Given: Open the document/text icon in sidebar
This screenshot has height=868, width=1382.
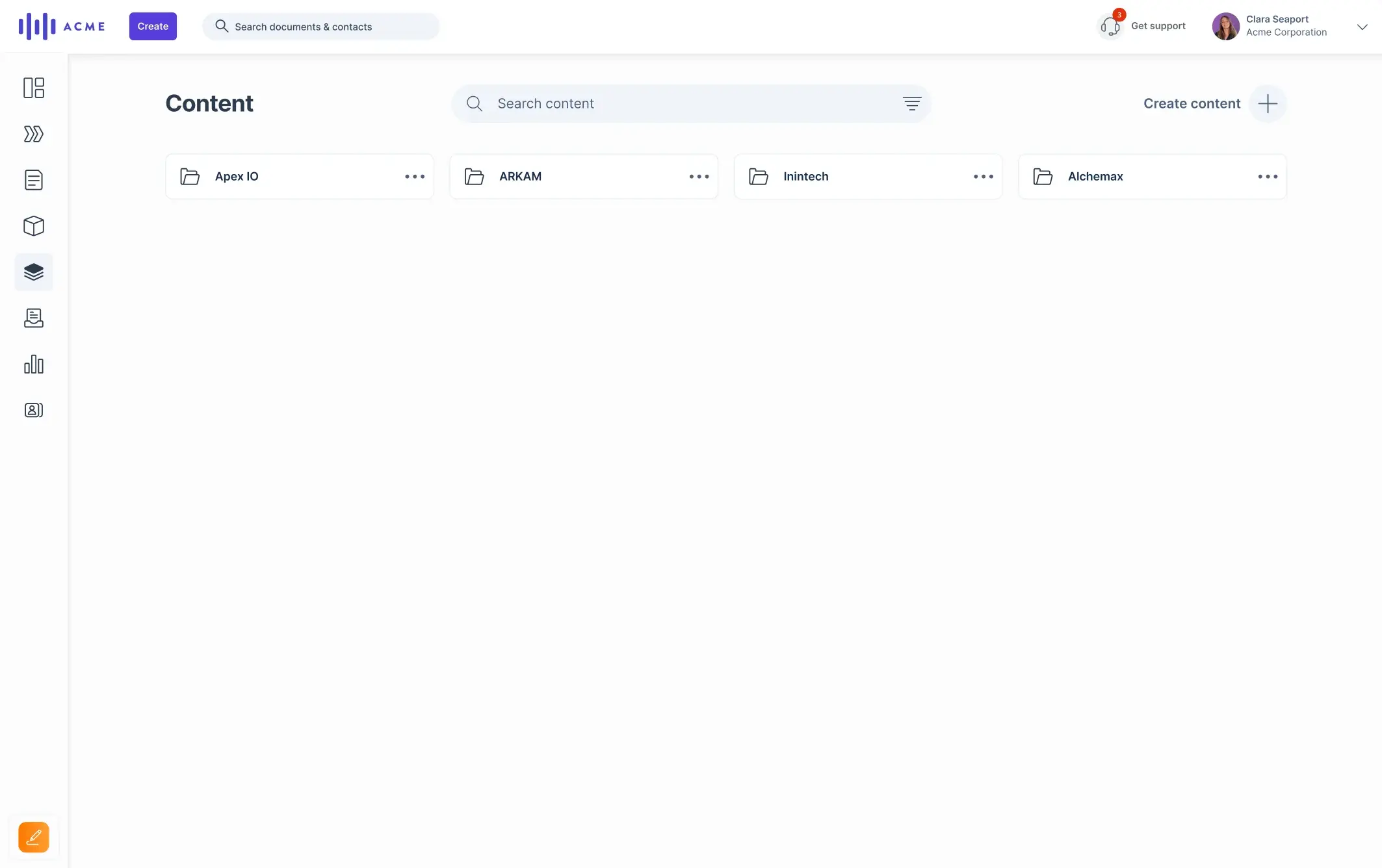Looking at the screenshot, I should [33, 181].
